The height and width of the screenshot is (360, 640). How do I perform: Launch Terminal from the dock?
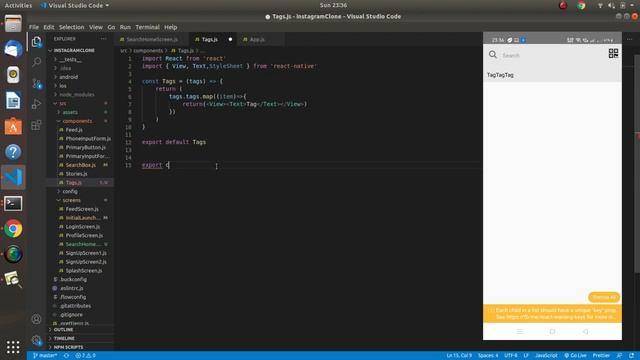[x=13, y=203]
